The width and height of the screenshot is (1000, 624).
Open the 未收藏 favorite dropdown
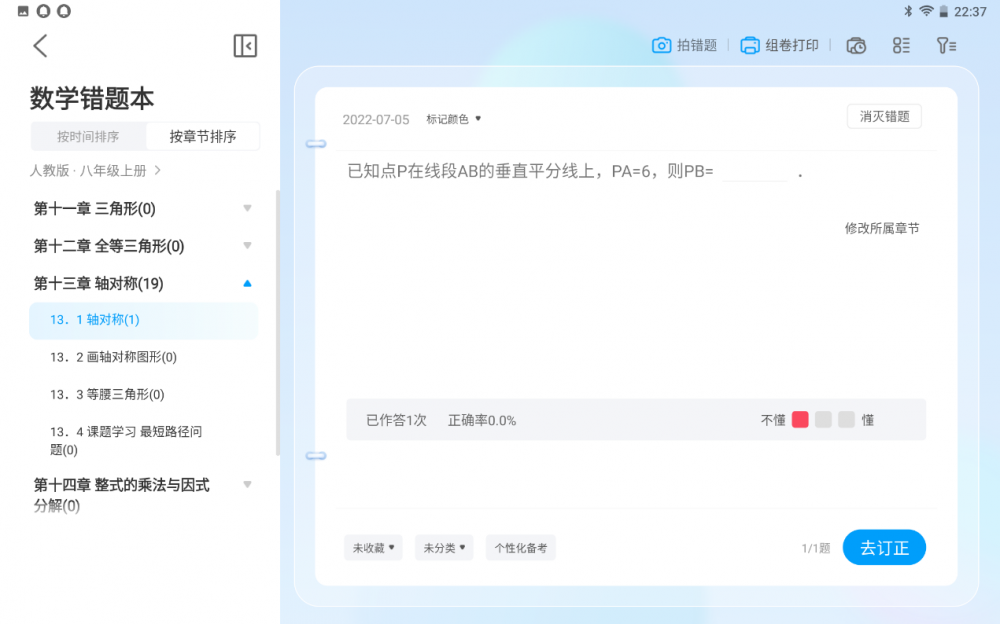click(373, 548)
